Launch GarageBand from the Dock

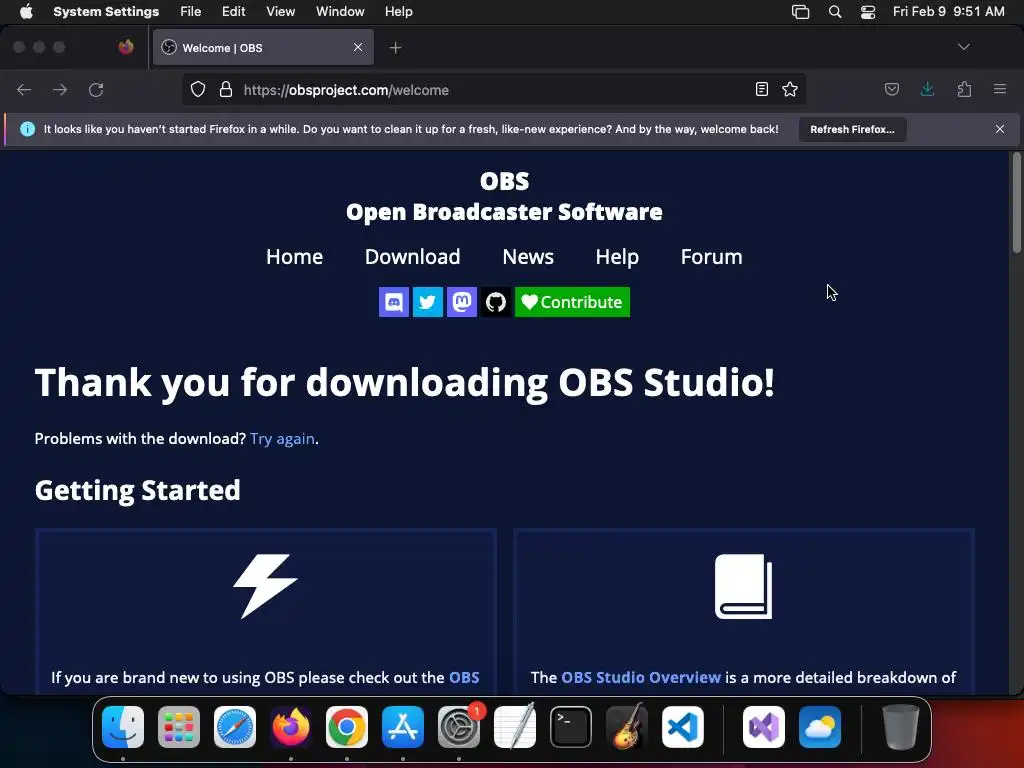[x=627, y=727]
